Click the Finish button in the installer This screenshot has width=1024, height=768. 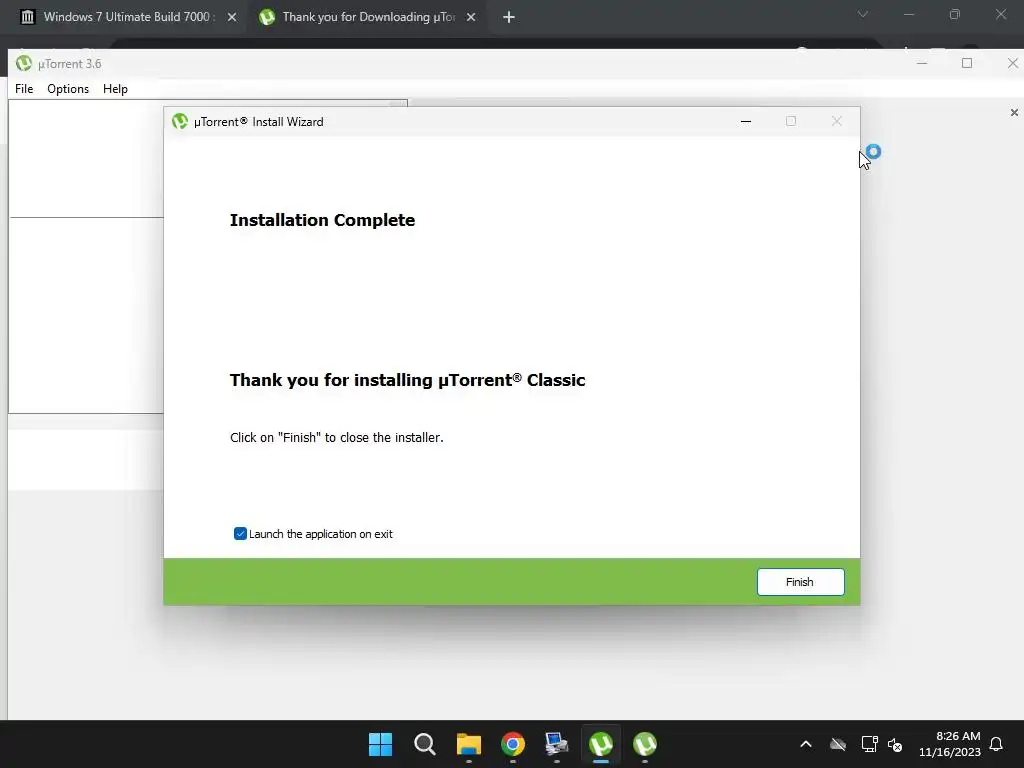(x=800, y=582)
